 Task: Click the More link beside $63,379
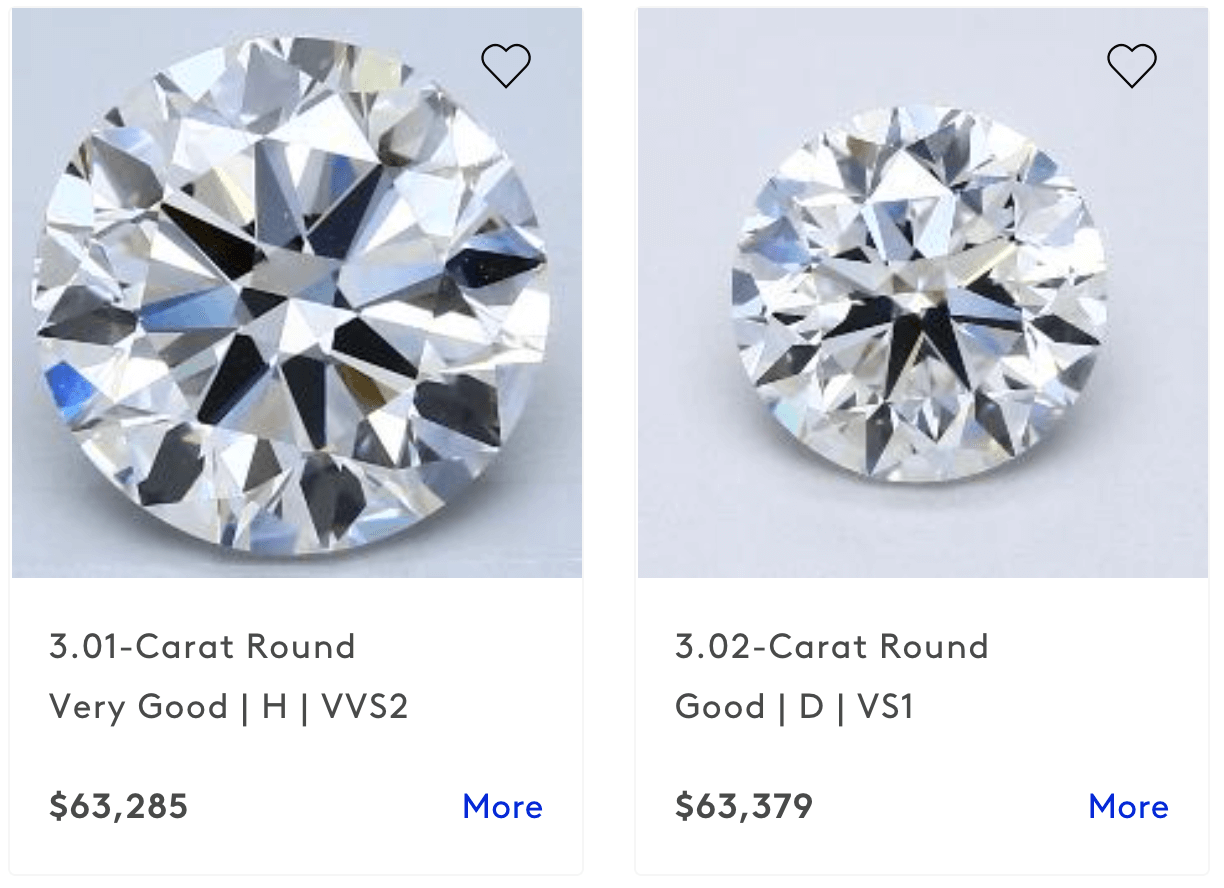[x=1129, y=806]
